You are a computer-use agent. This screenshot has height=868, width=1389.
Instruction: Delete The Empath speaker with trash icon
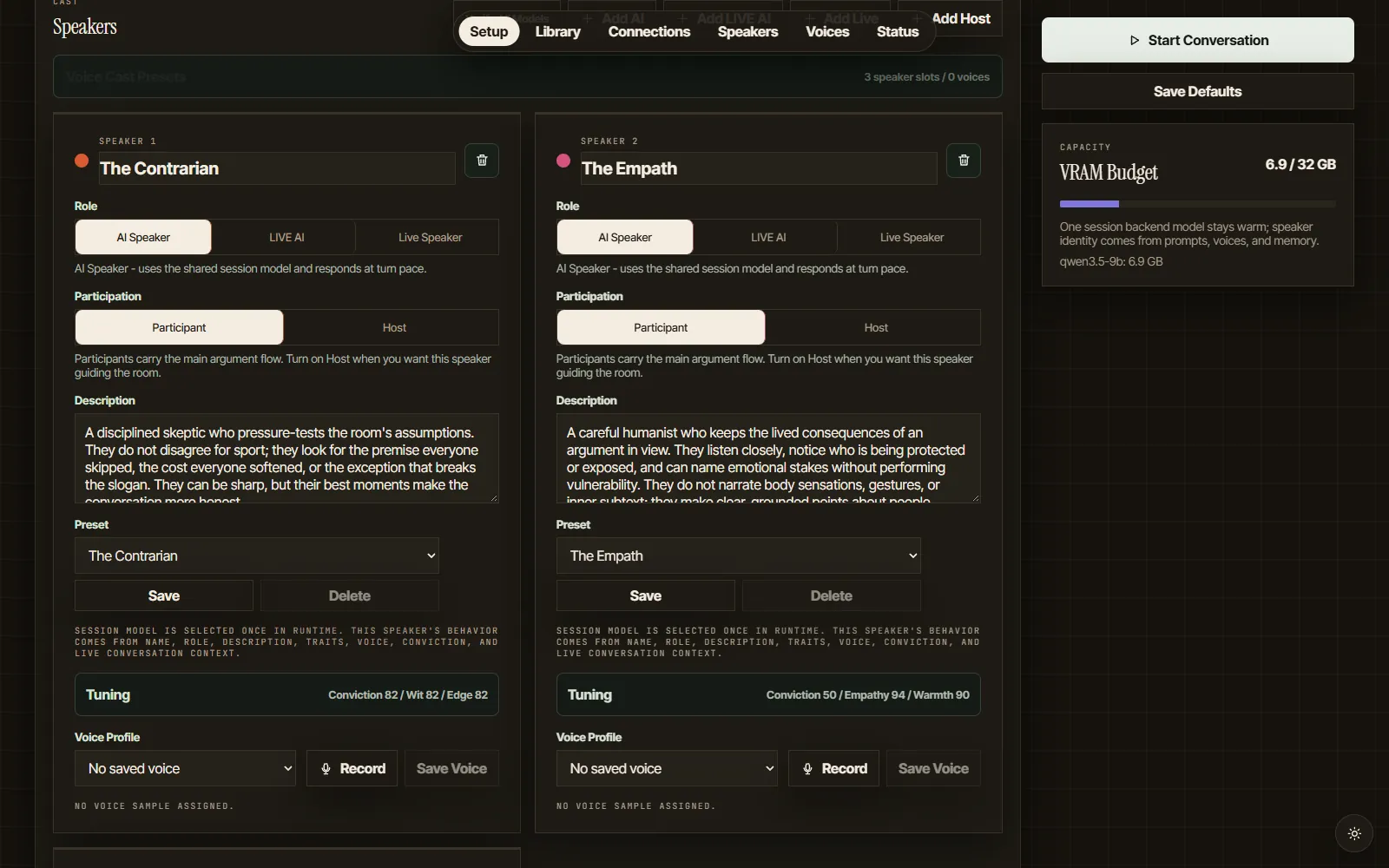964,161
